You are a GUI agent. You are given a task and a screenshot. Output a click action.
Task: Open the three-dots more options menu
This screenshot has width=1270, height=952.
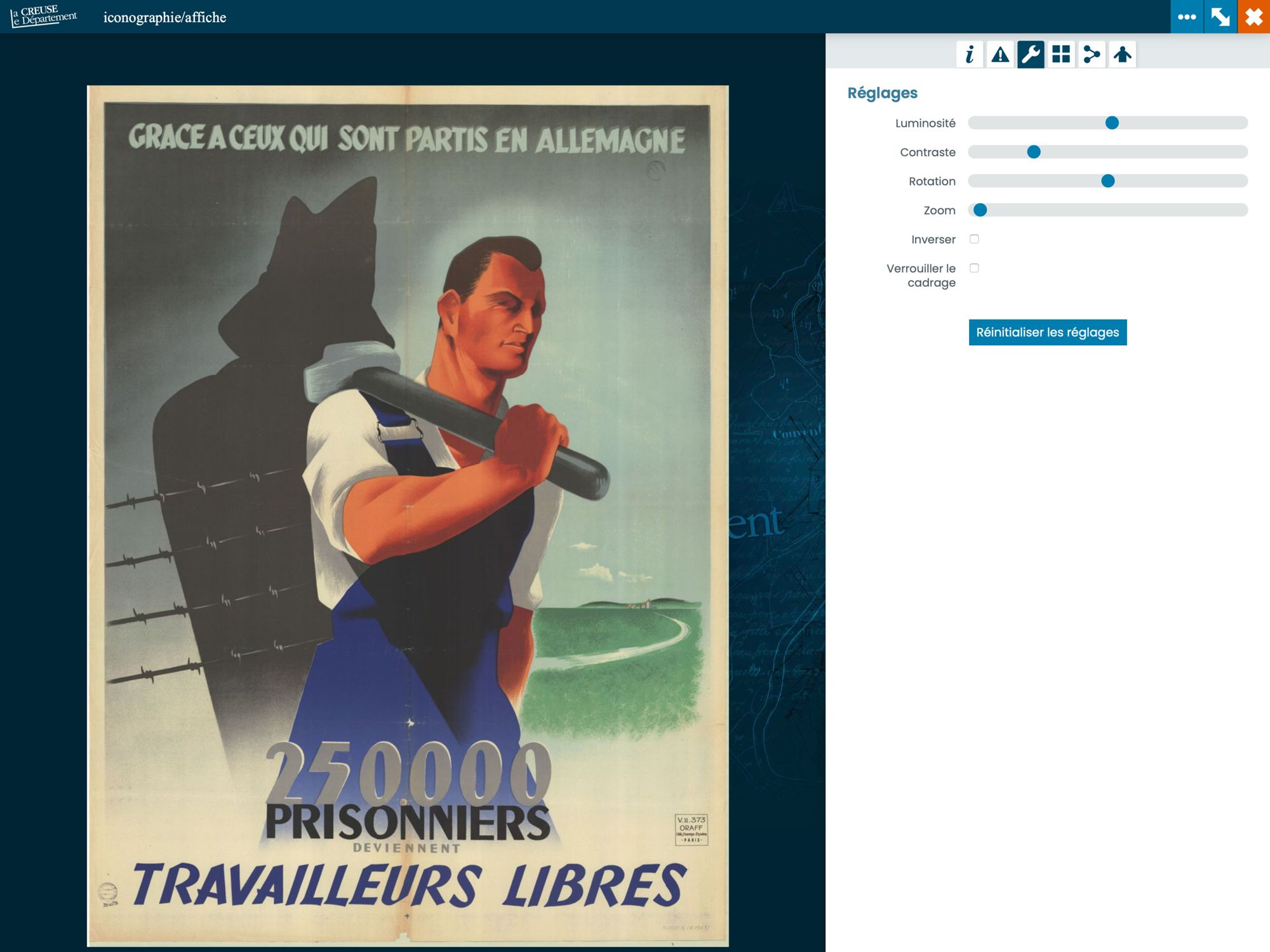click(x=1187, y=17)
